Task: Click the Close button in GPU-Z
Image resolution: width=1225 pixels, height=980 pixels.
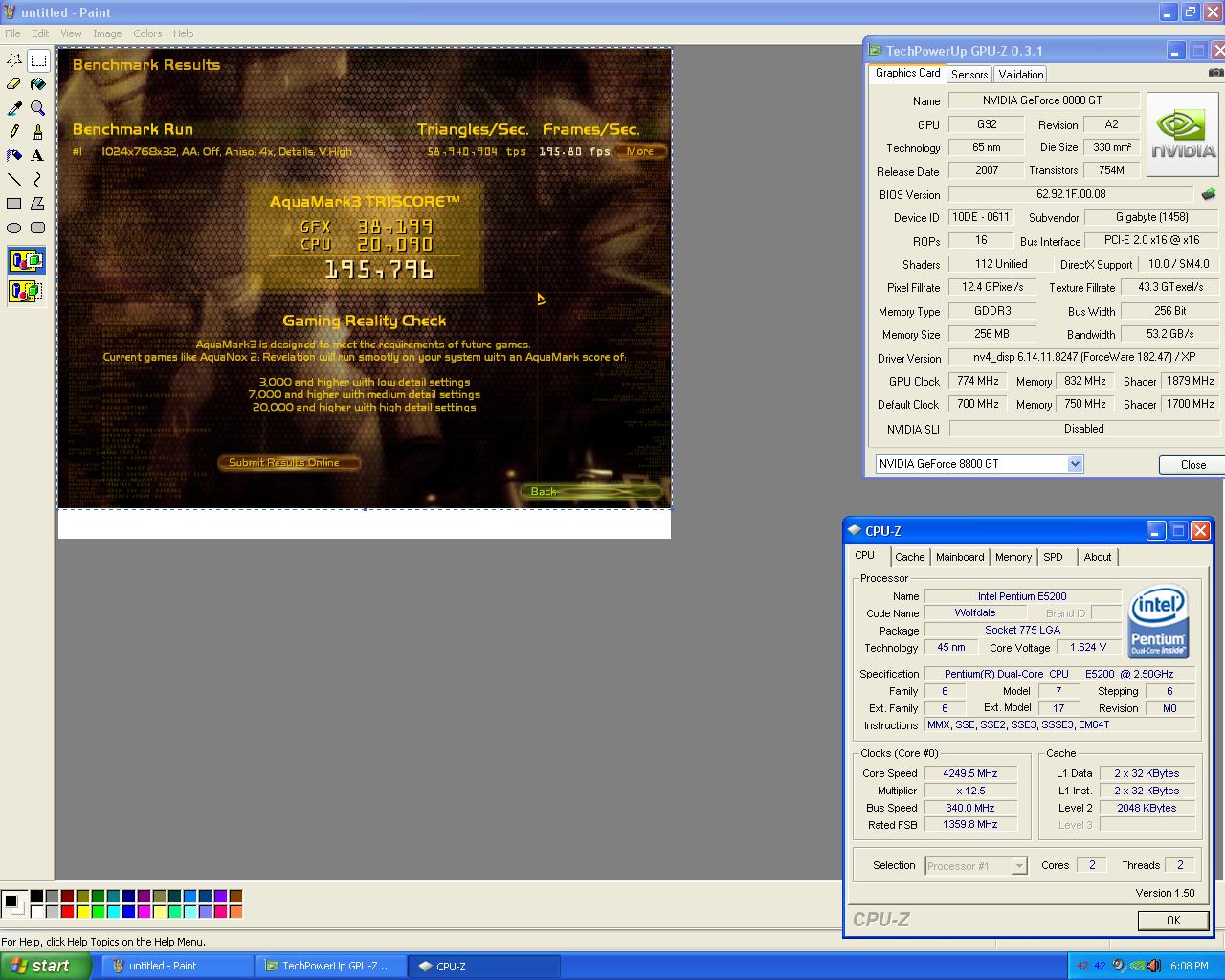Action: [x=1192, y=464]
